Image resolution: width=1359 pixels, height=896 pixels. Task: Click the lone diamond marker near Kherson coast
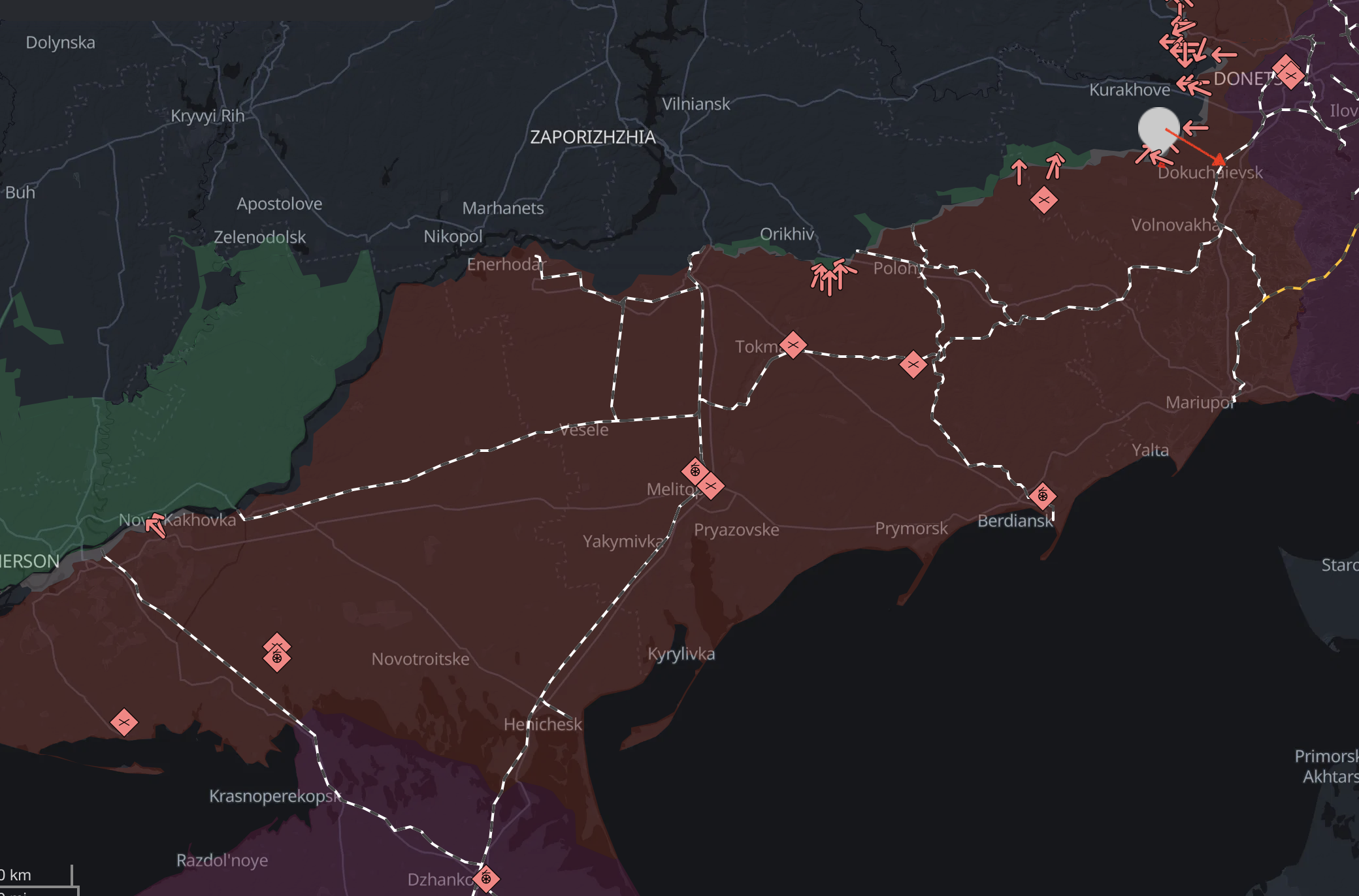tap(123, 722)
